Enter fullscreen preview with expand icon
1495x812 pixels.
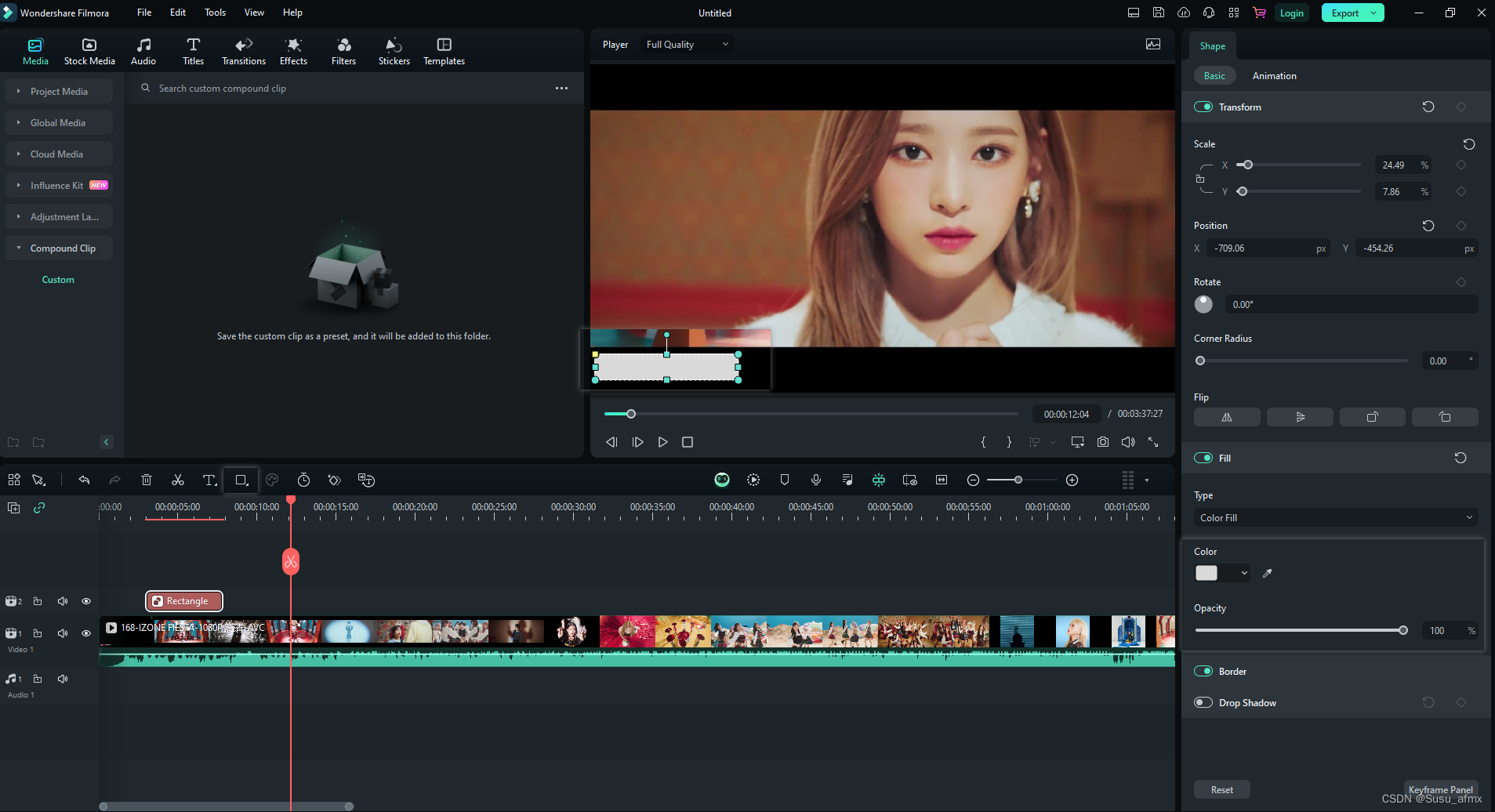[1153, 442]
